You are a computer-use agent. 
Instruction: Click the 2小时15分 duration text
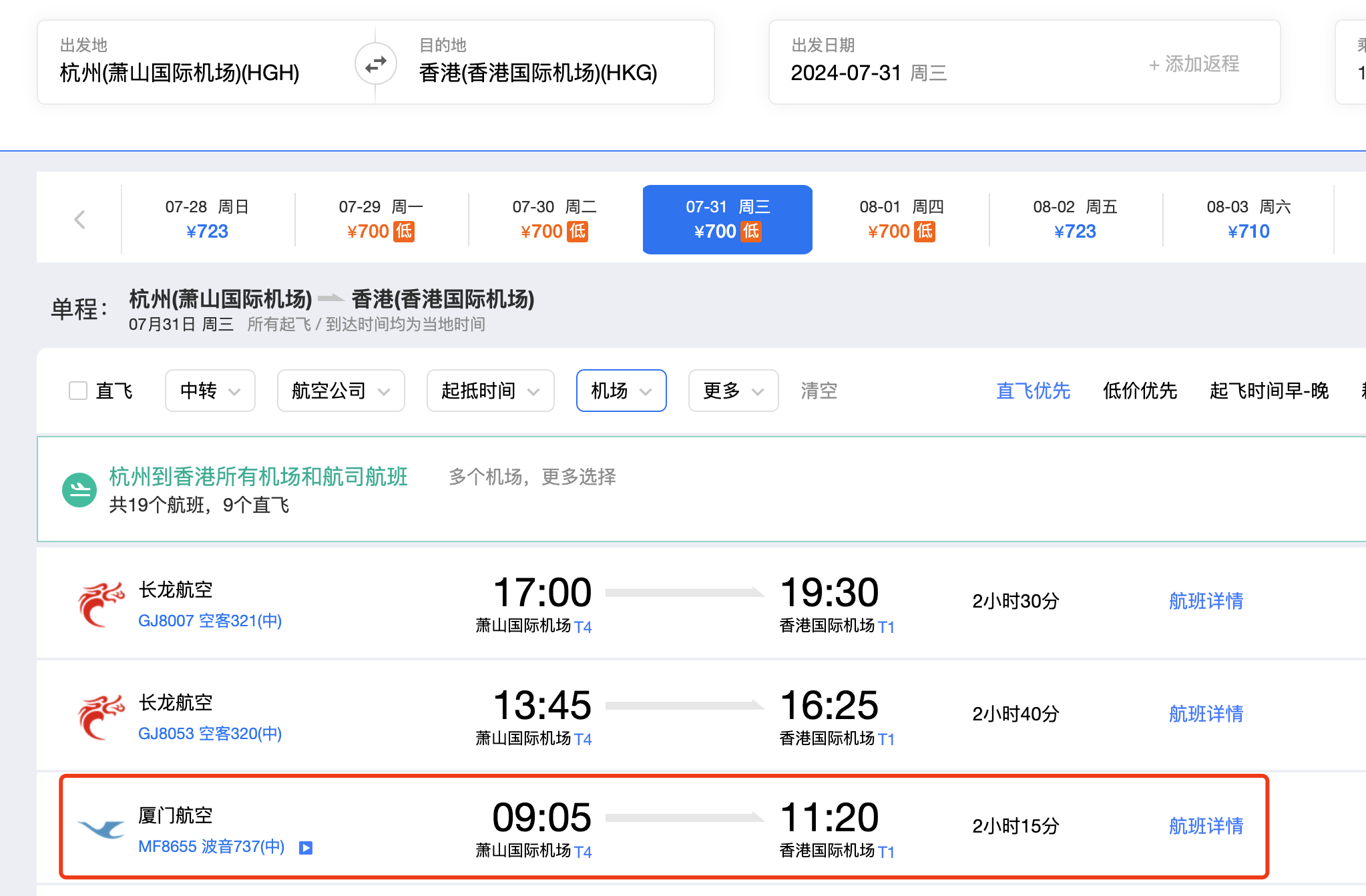(1015, 826)
